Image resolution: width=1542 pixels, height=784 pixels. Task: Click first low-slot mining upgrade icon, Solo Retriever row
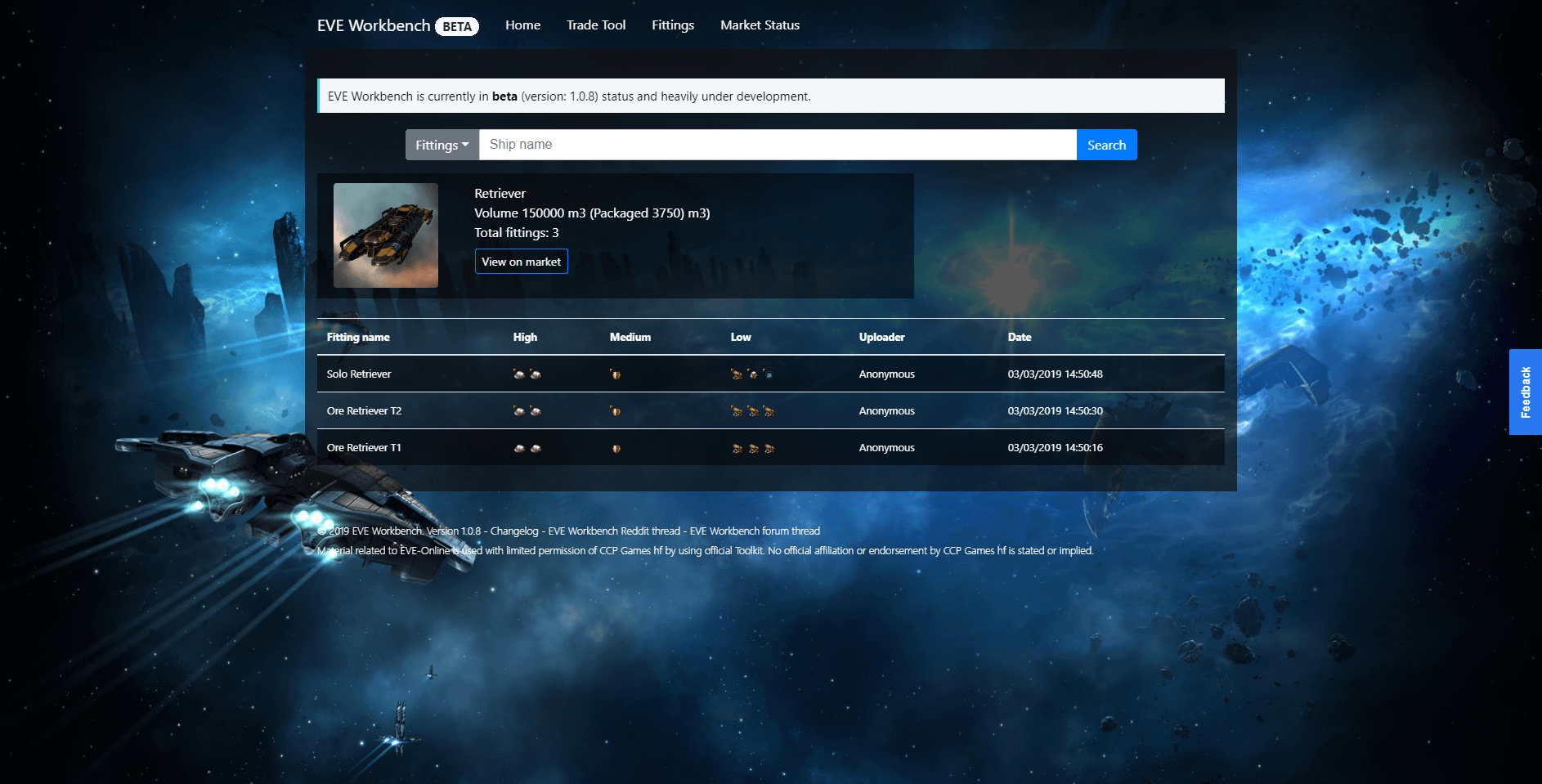(x=737, y=374)
